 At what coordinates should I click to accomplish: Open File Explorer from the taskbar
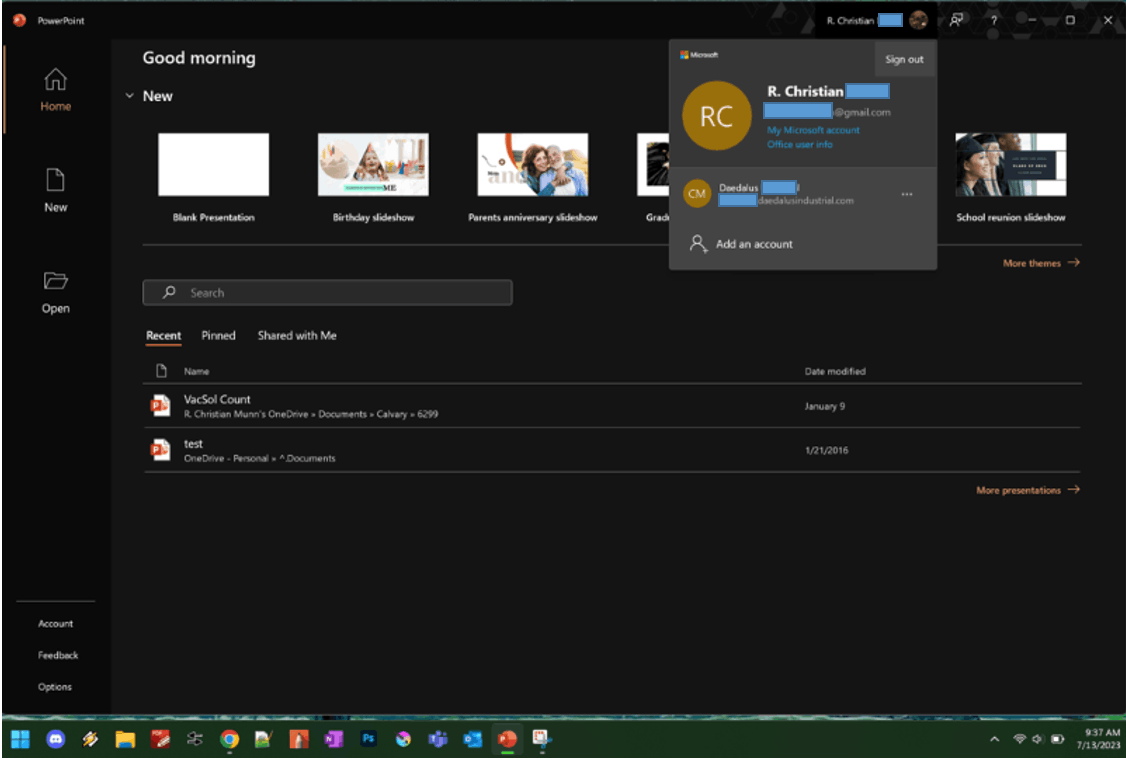[x=125, y=739]
